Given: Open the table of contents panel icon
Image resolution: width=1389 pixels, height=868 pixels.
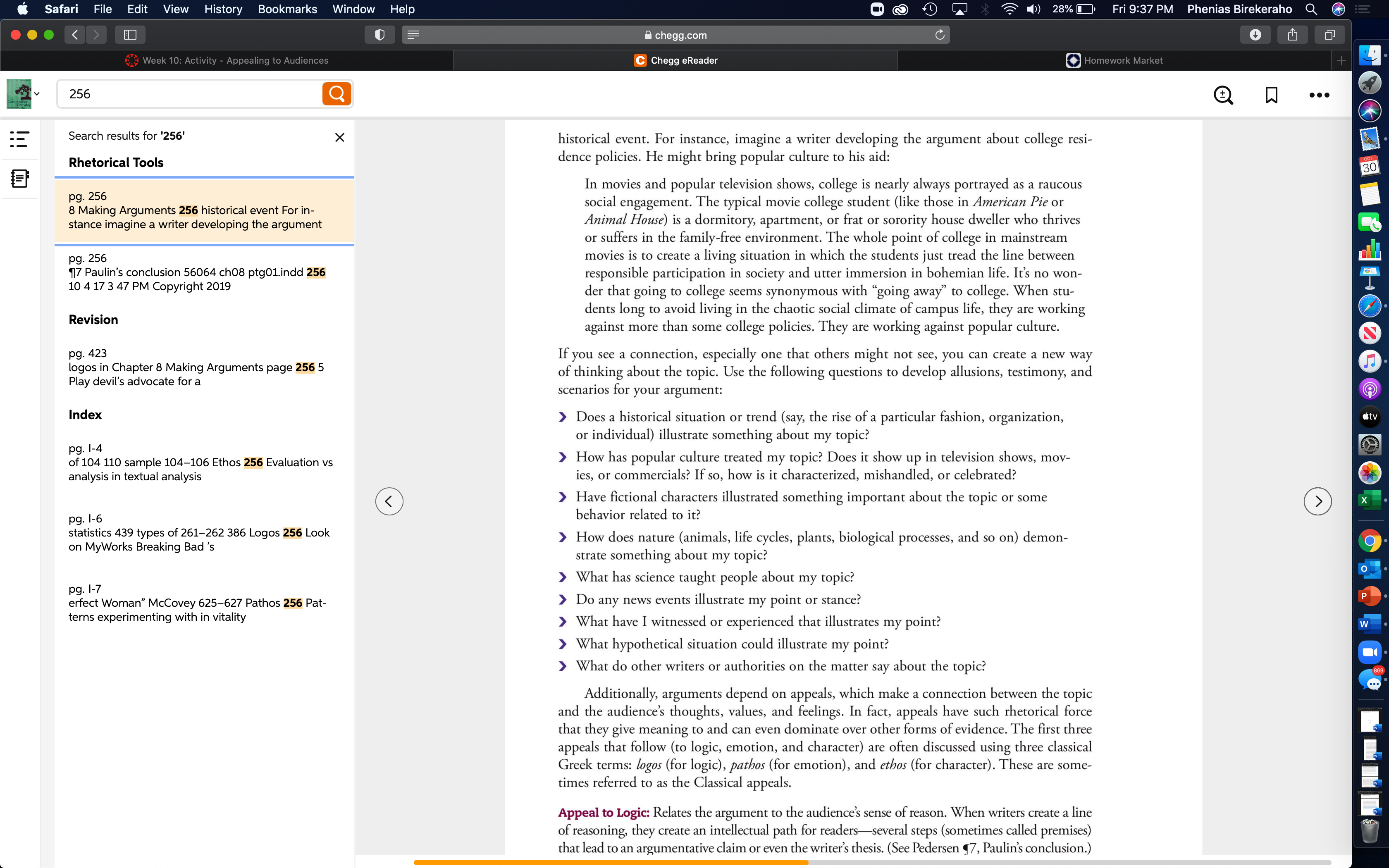Looking at the screenshot, I should 19,138.
